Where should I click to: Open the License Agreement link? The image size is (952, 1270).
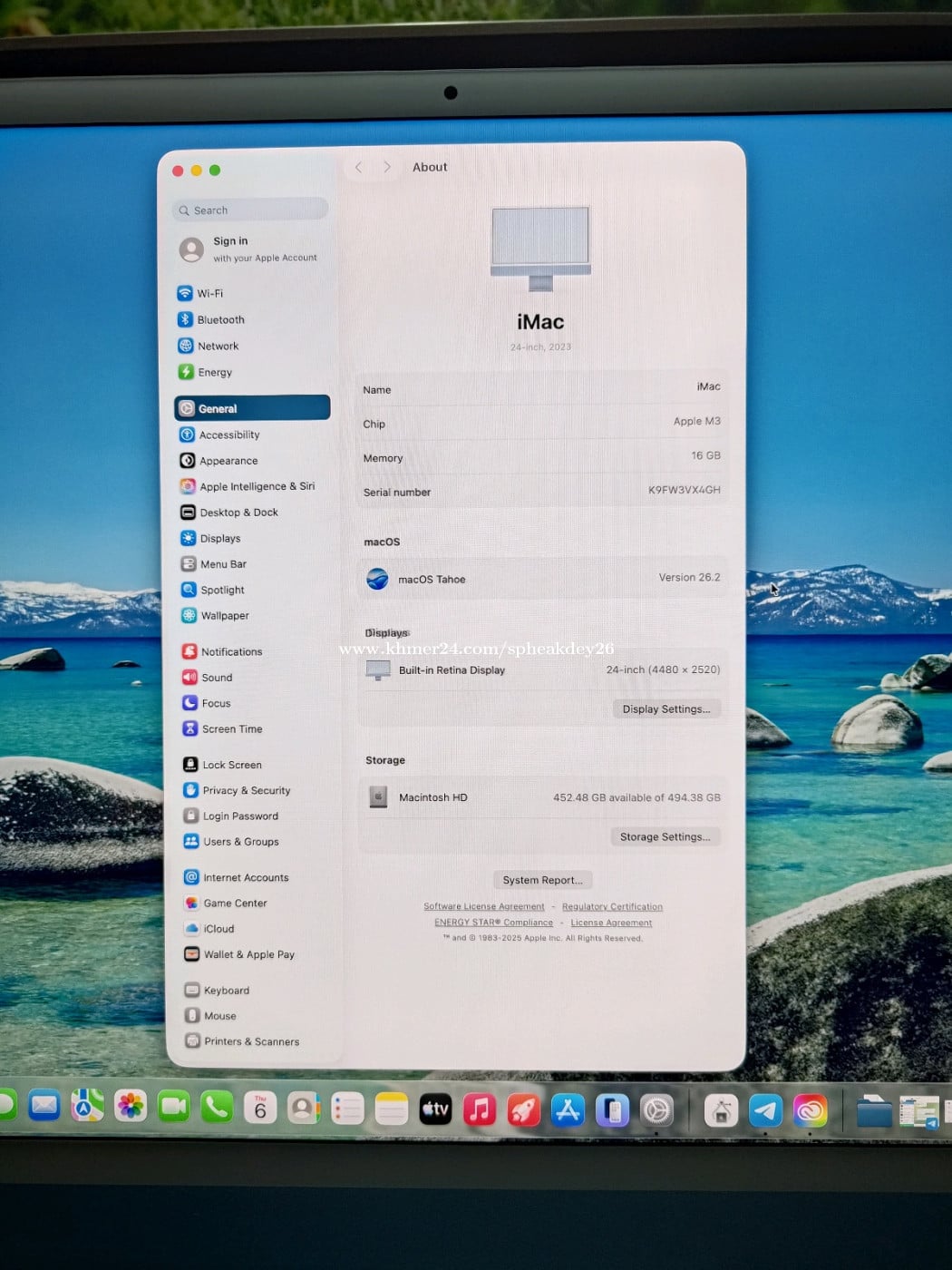[611, 923]
